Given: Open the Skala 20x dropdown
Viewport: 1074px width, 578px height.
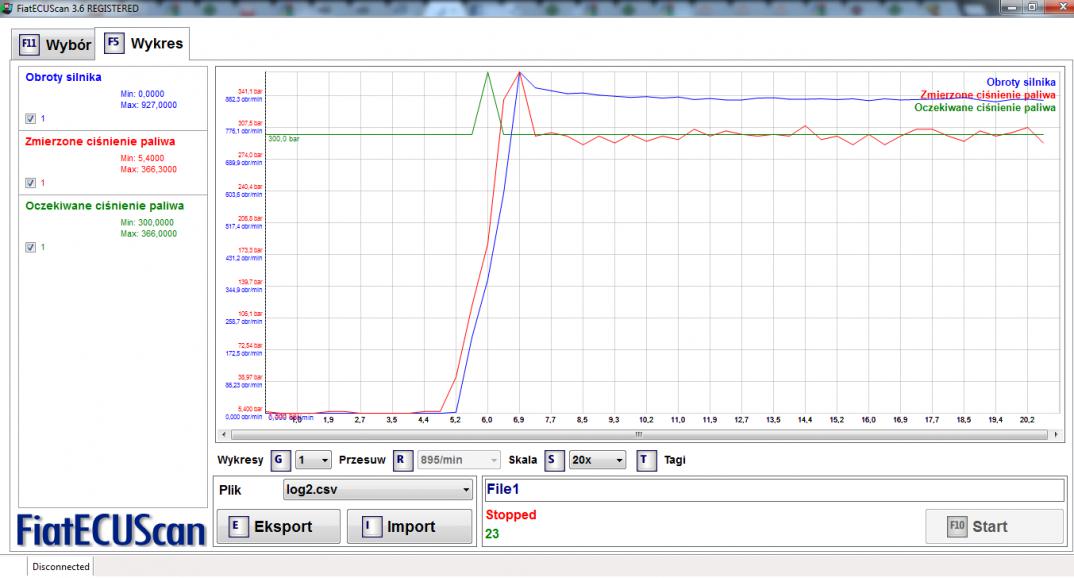Looking at the screenshot, I should (x=597, y=460).
